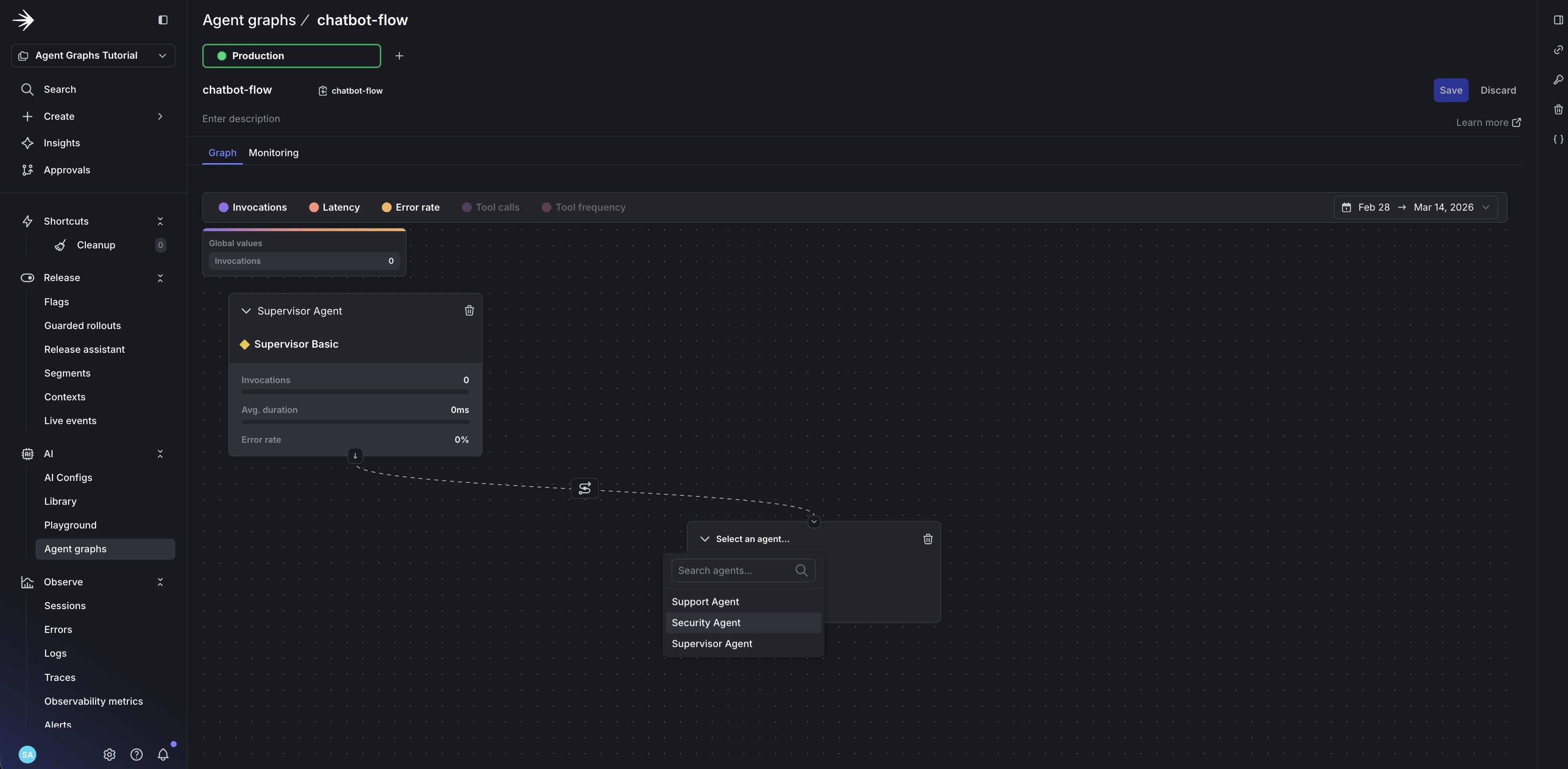Add a new environment with plus icon

pos(399,56)
